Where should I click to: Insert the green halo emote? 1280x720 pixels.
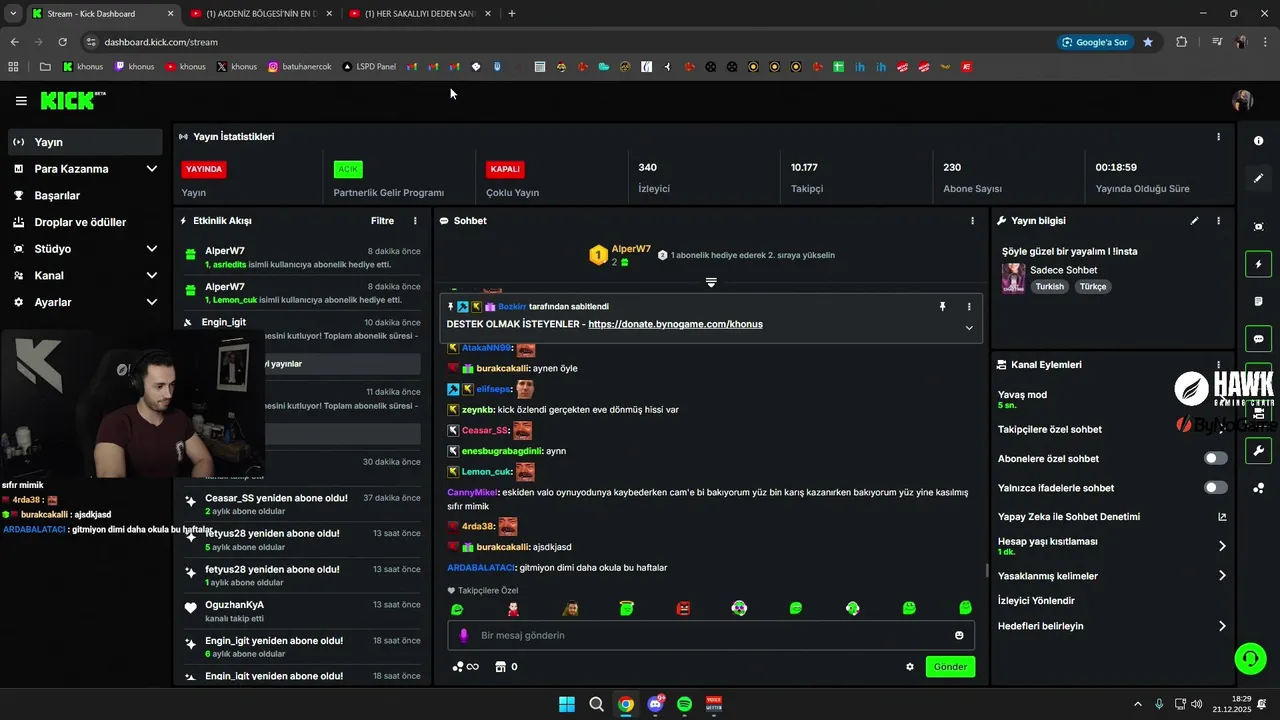point(627,608)
